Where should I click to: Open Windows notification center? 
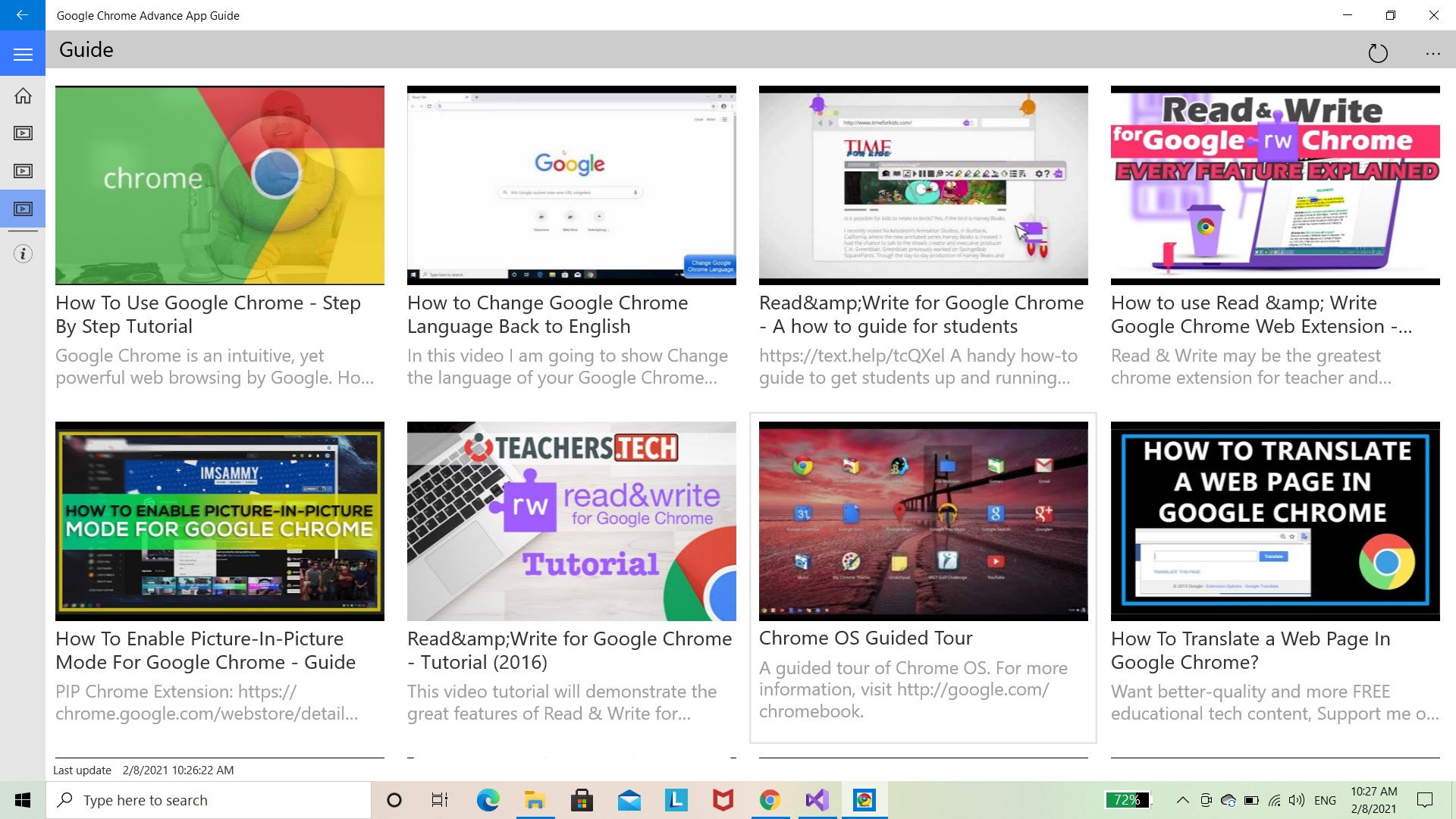click(1425, 800)
